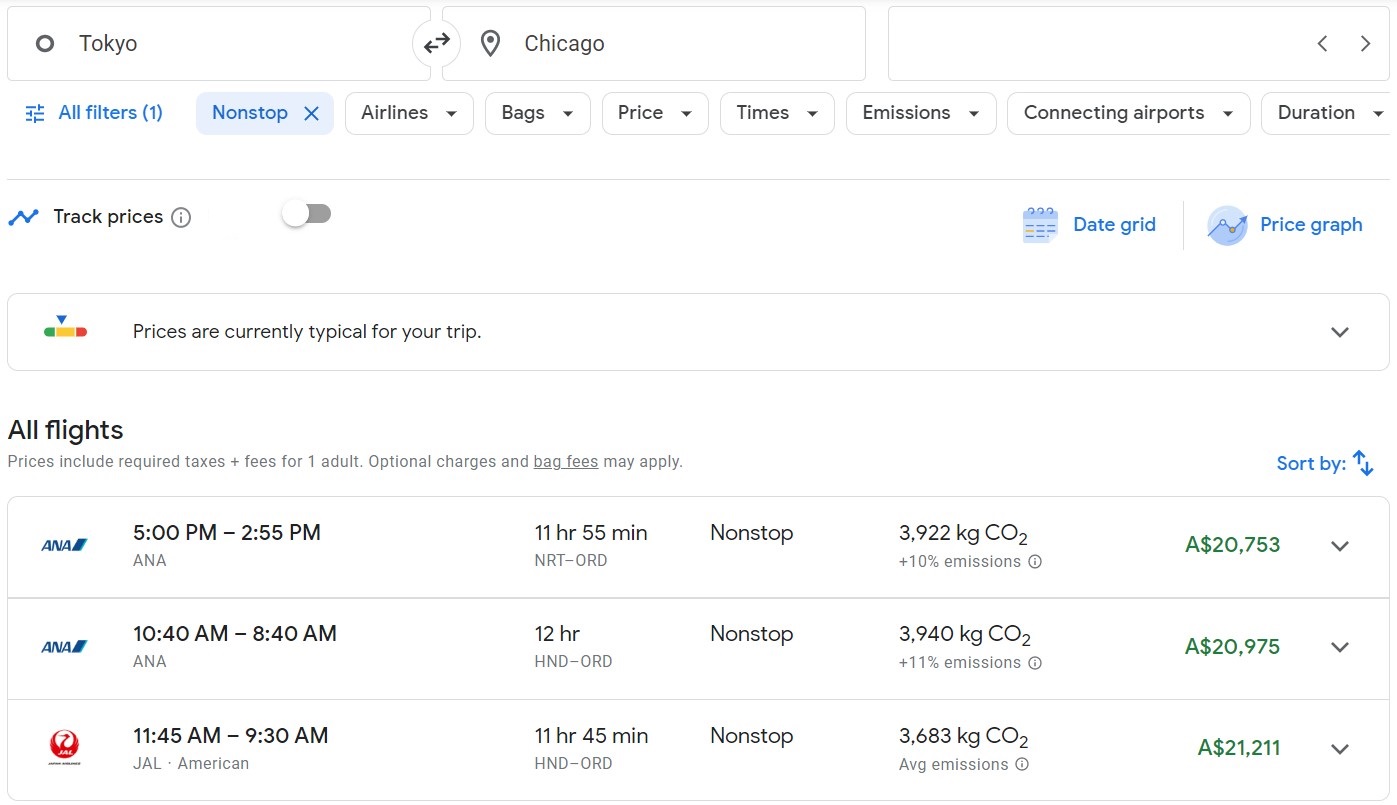Screen dimensions: 1397x805
Task: Click the Sort by label
Action: coord(1311,463)
